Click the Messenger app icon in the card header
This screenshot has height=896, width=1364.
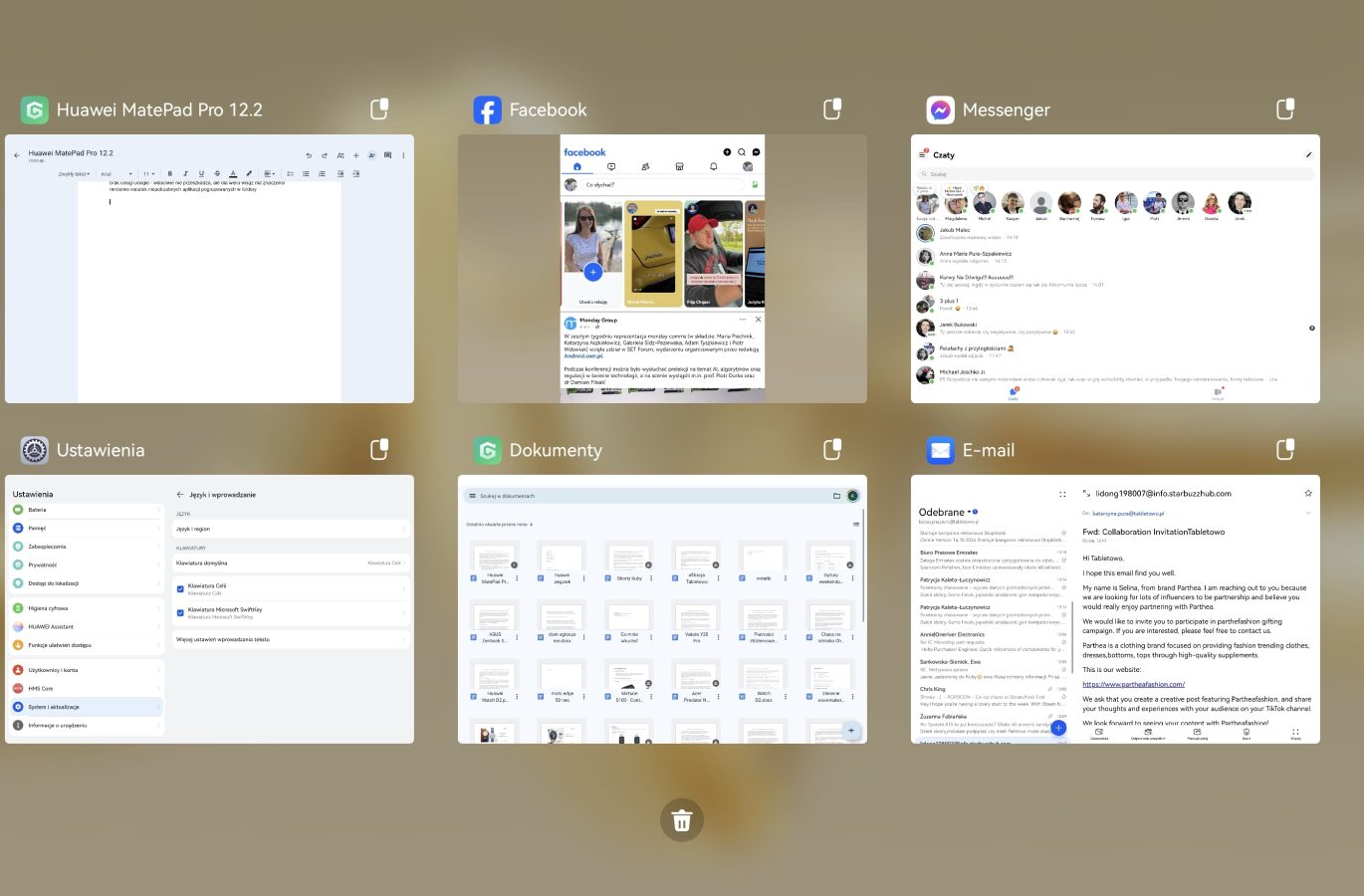pos(940,110)
